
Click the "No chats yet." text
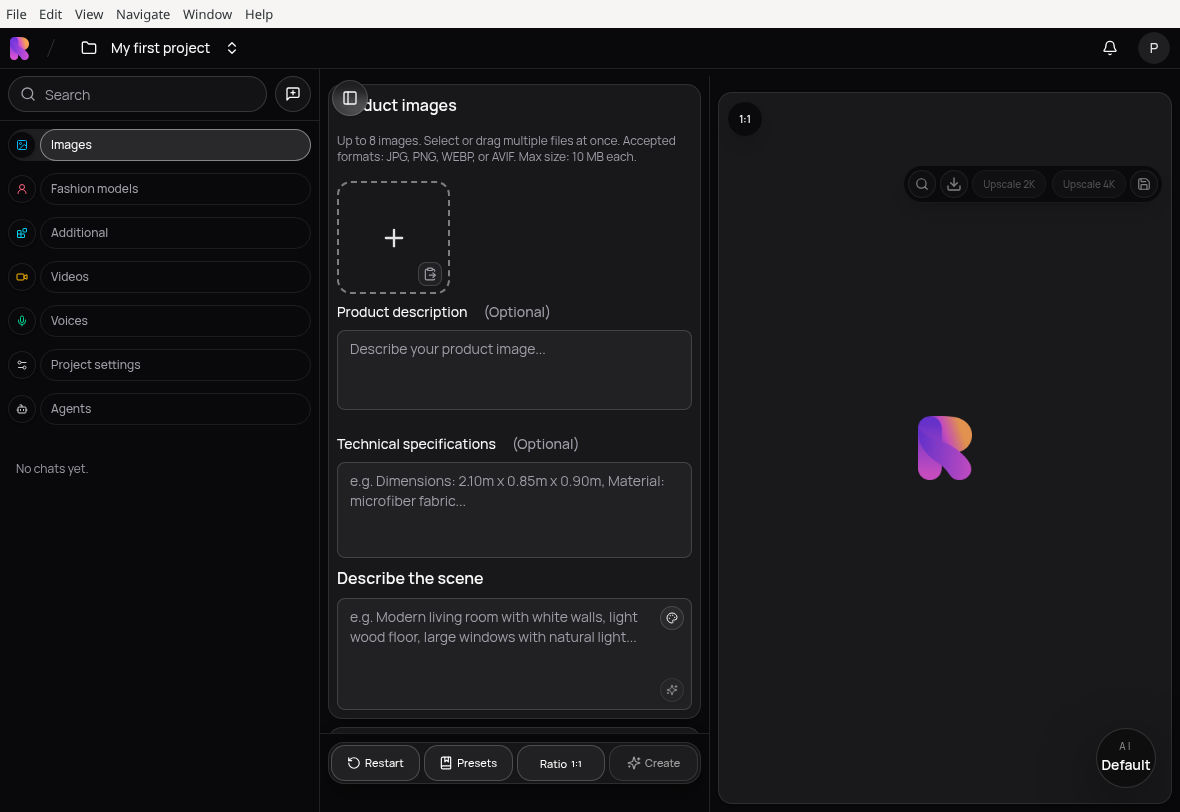coord(52,469)
